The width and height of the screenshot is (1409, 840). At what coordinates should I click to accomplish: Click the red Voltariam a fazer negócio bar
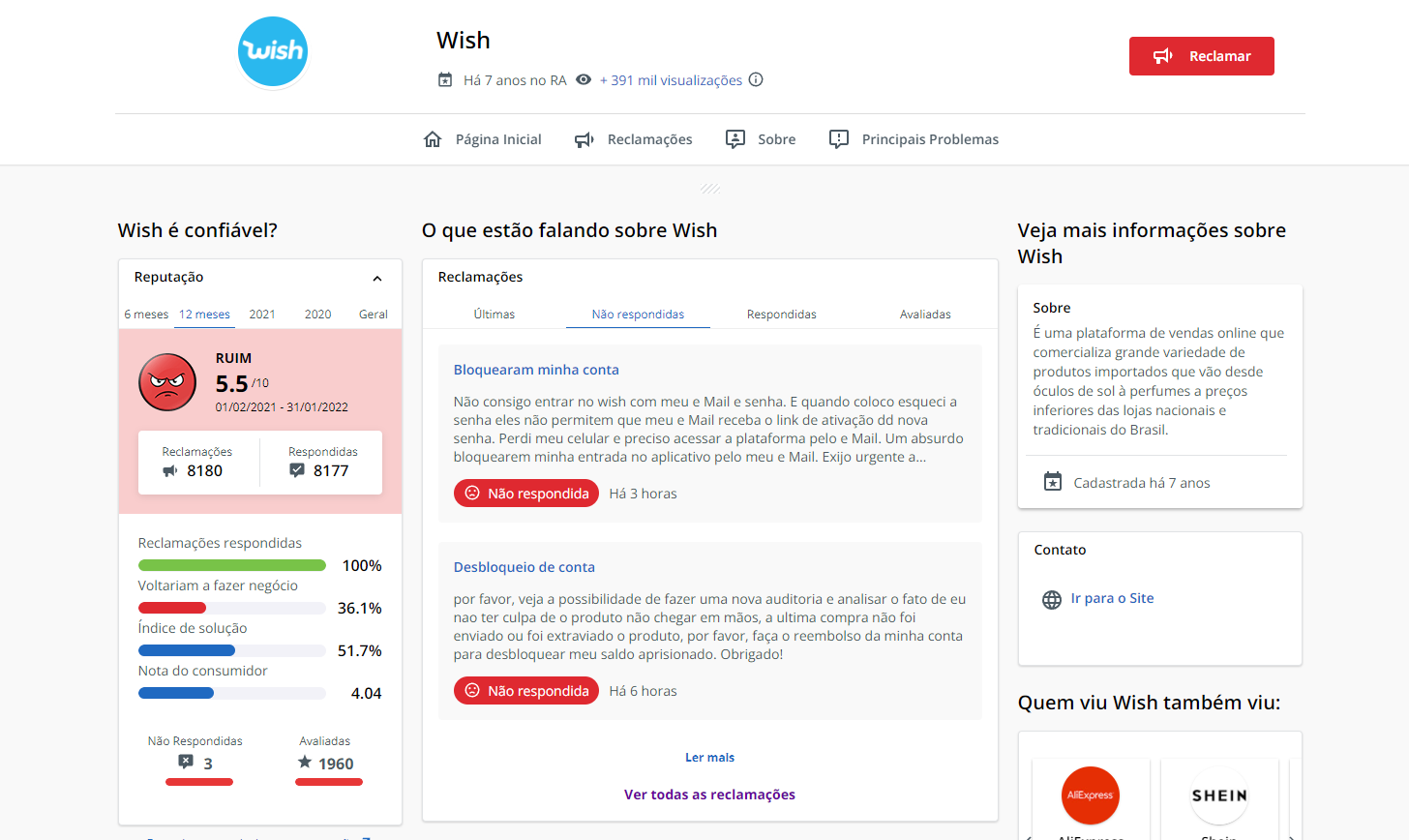tap(172, 608)
